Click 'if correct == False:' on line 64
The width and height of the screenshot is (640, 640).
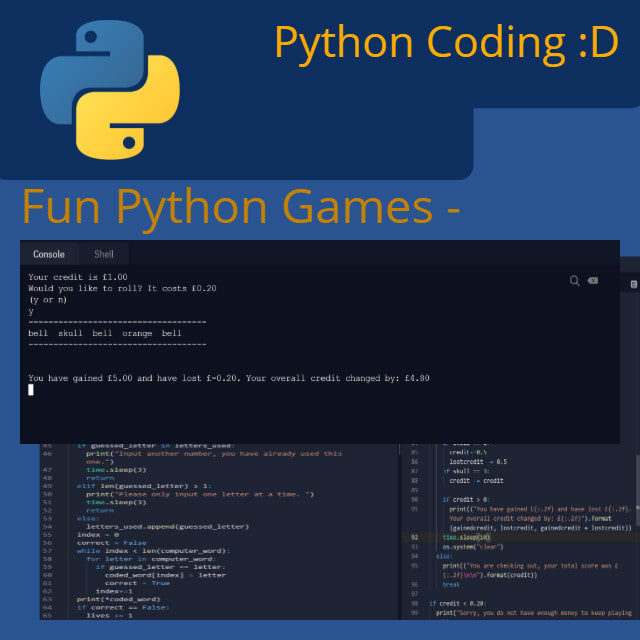click(x=123, y=607)
